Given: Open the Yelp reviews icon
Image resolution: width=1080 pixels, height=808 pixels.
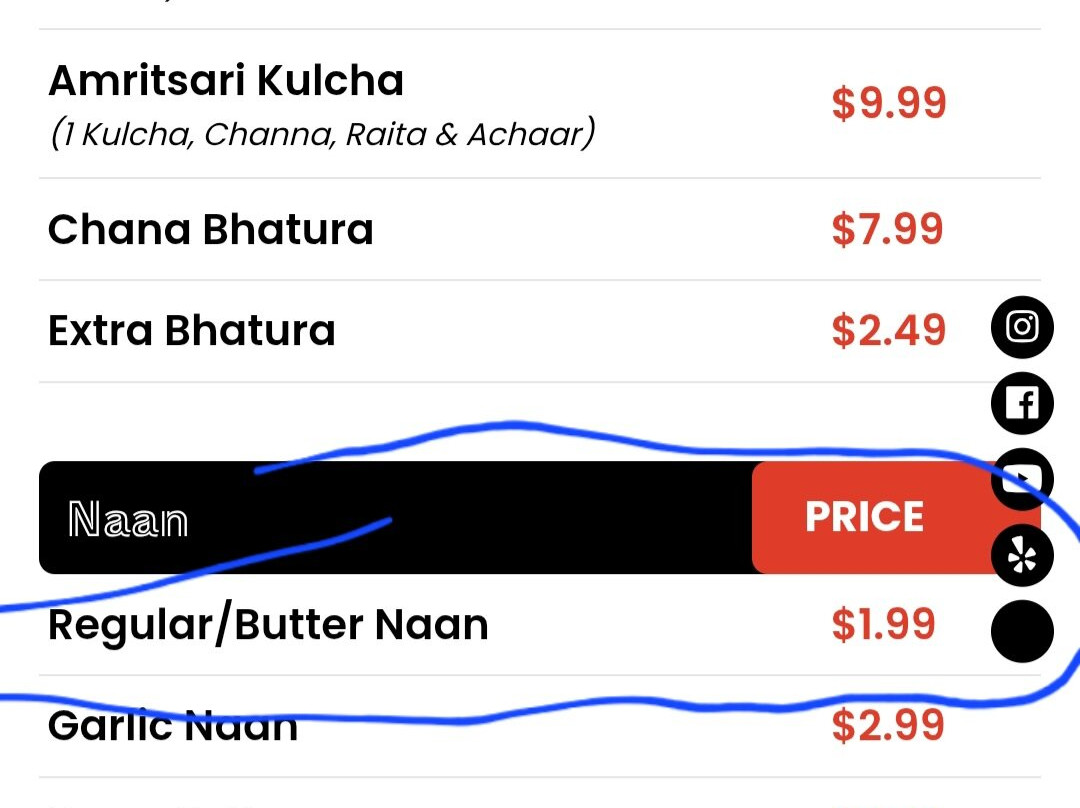Looking at the screenshot, I should pos(1022,556).
